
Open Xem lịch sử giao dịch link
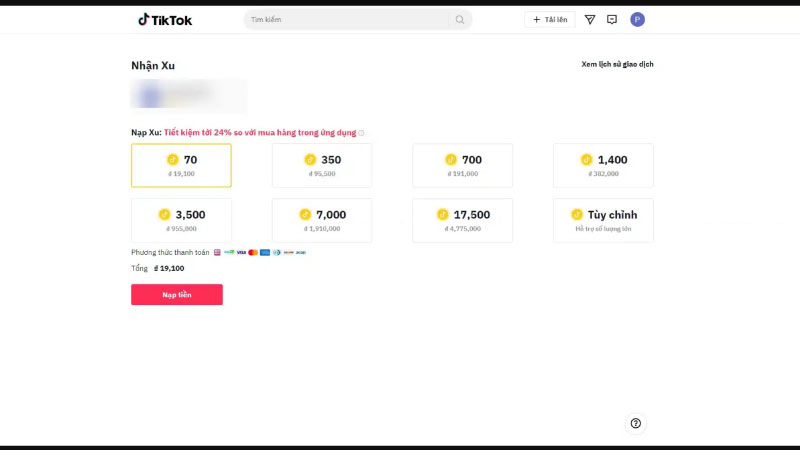click(617, 64)
